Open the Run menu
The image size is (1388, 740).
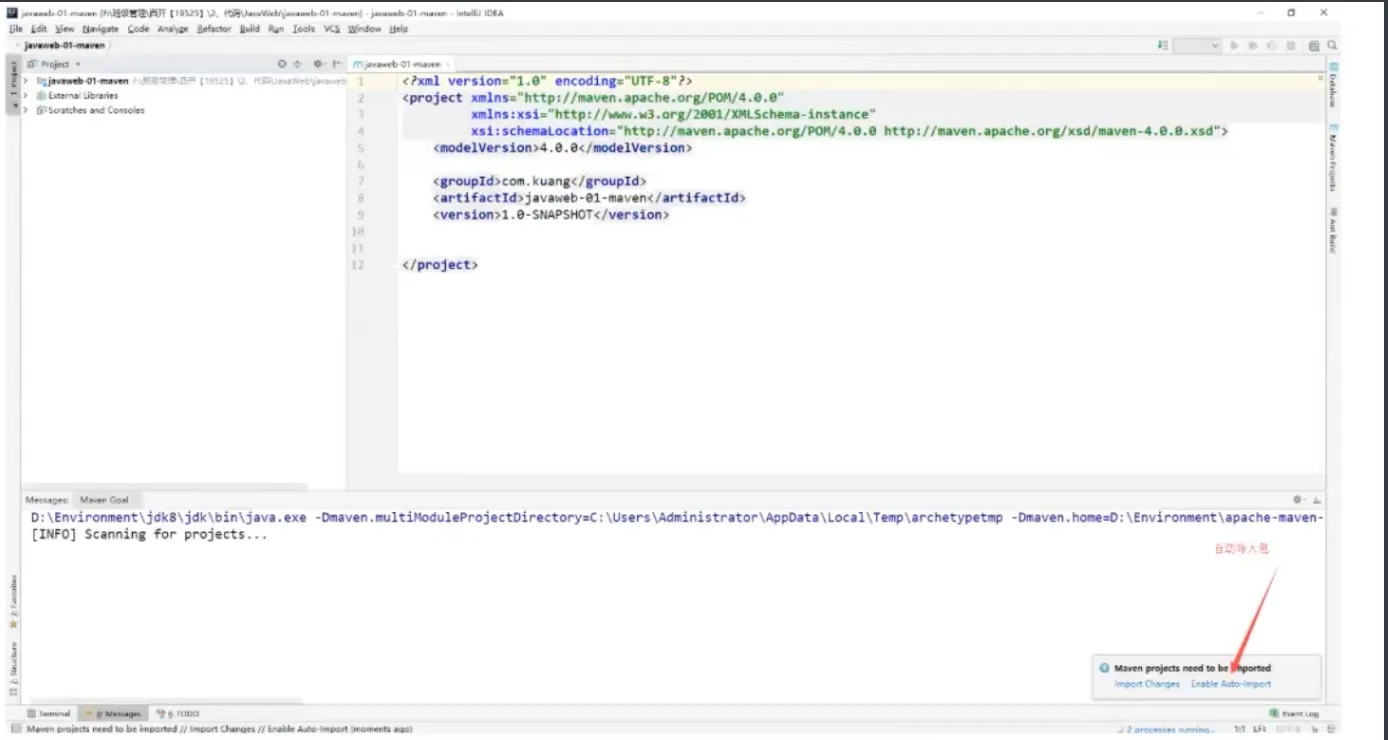(276, 29)
